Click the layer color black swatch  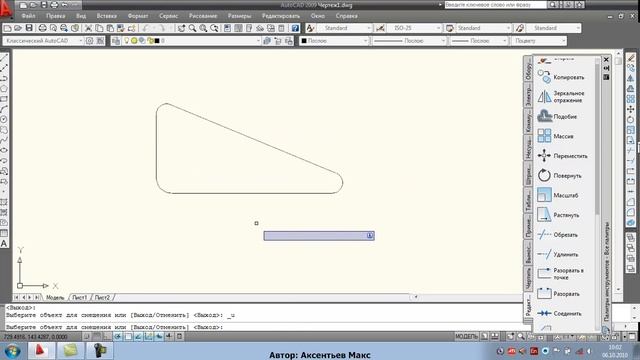point(157,41)
